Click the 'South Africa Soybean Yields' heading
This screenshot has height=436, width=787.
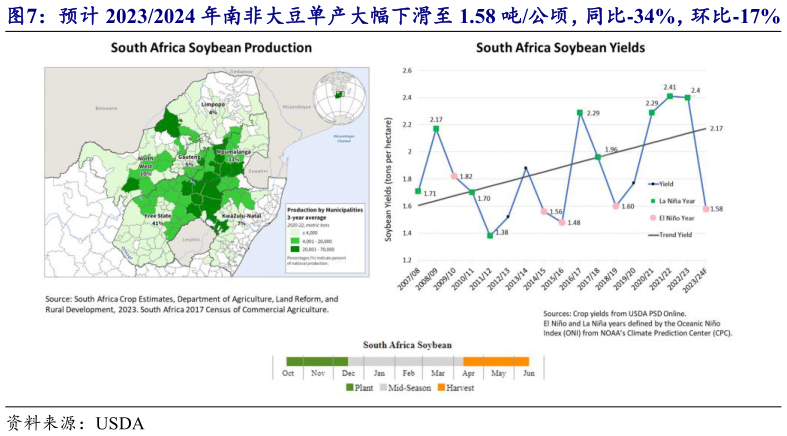pyautogui.click(x=561, y=48)
